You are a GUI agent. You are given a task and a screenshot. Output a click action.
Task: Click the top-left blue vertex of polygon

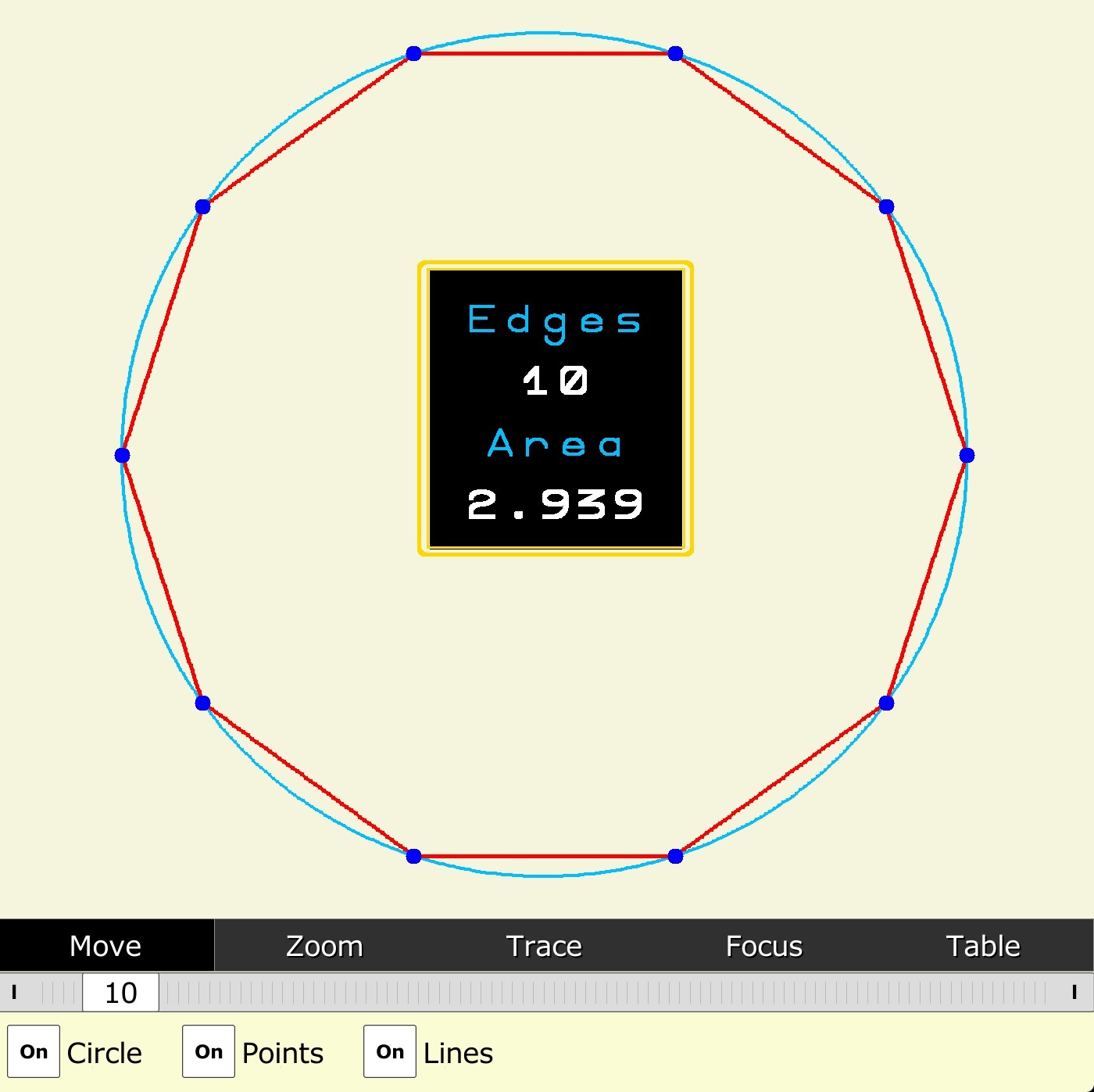coord(414,53)
